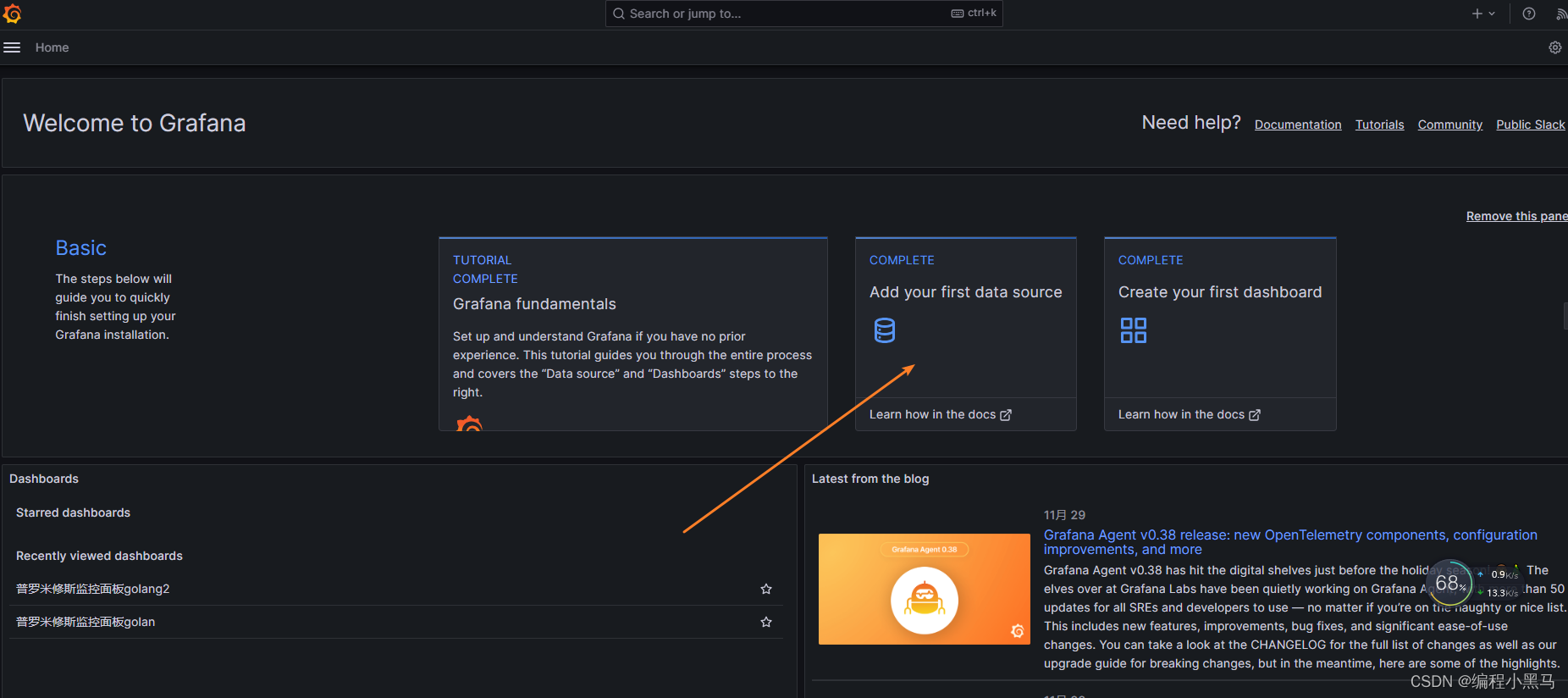This screenshot has width=1568, height=698.
Task: Open the help question mark icon
Action: [1529, 14]
